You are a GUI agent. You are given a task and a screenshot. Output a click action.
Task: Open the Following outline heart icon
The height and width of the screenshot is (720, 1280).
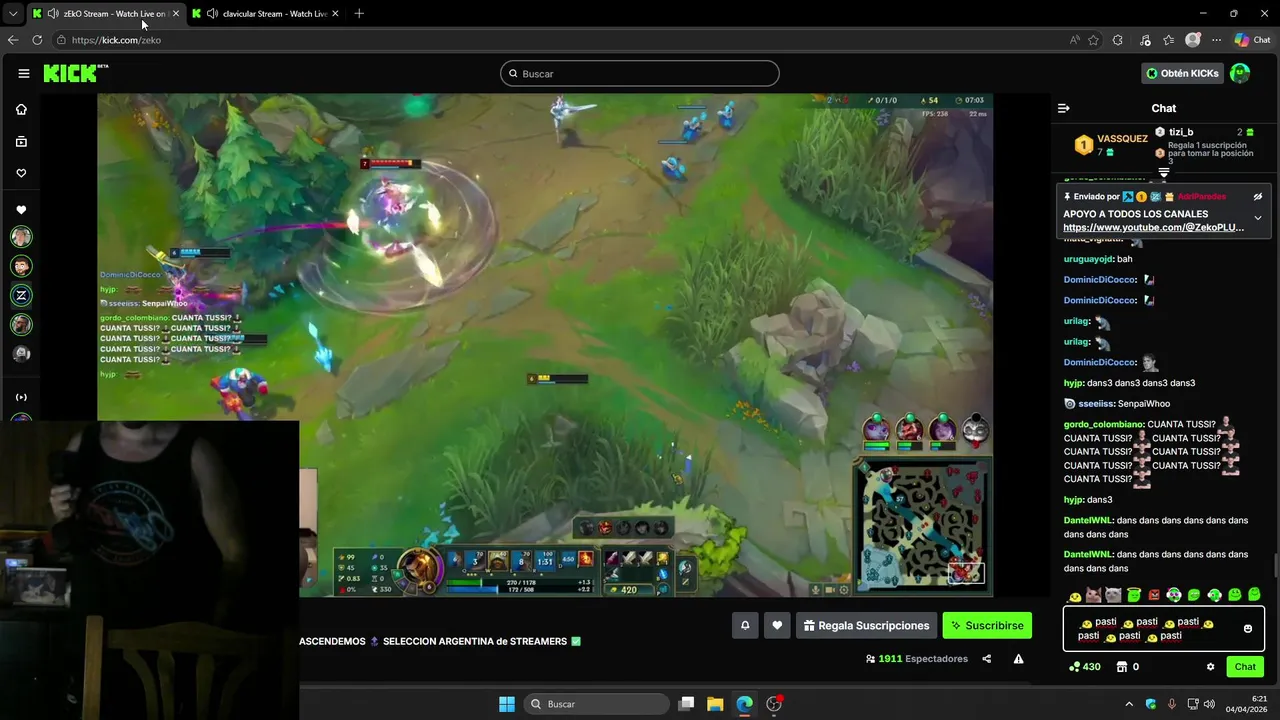pyautogui.click(x=21, y=173)
